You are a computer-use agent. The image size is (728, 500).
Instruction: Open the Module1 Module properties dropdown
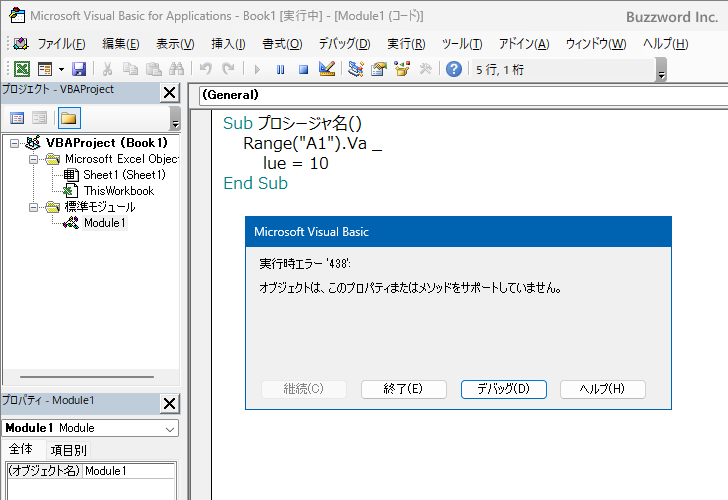click(x=91, y=428)
